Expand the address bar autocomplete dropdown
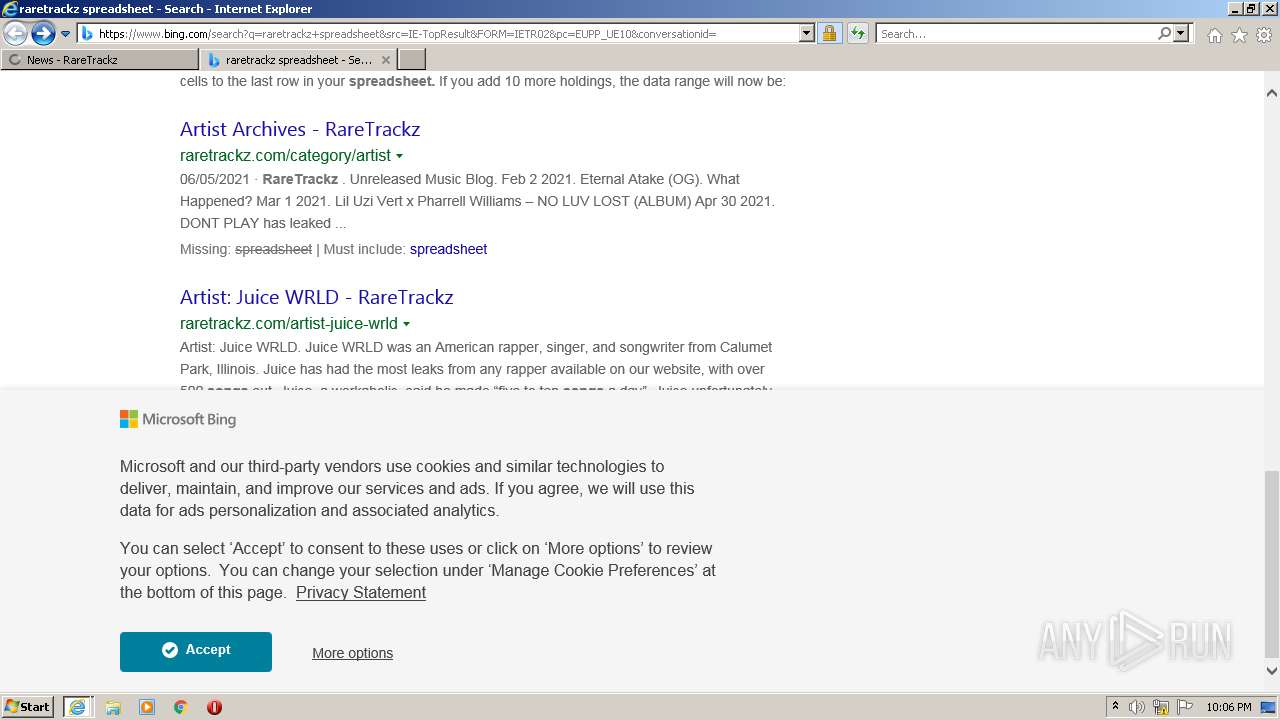The height and width of the screenshot is (720, 1280). pyautogui.click(x=807, y=34)
